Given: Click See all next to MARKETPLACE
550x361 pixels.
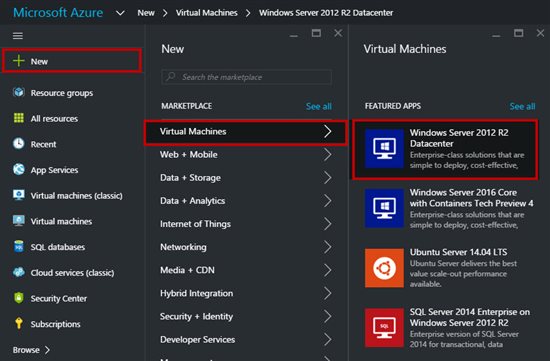Looking at the screenshot, I should pyautogui.click(x=318, y=106).
